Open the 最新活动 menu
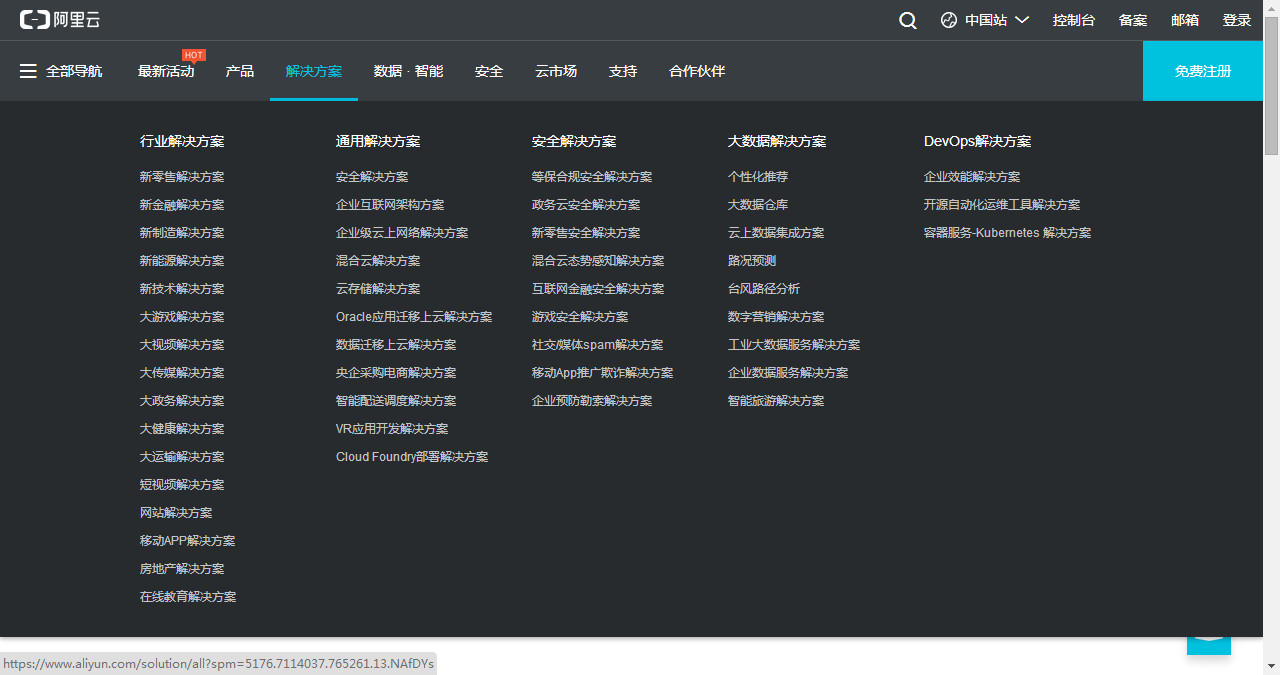This screenshot has width=1280, height=675. click(x=166, y=71)
